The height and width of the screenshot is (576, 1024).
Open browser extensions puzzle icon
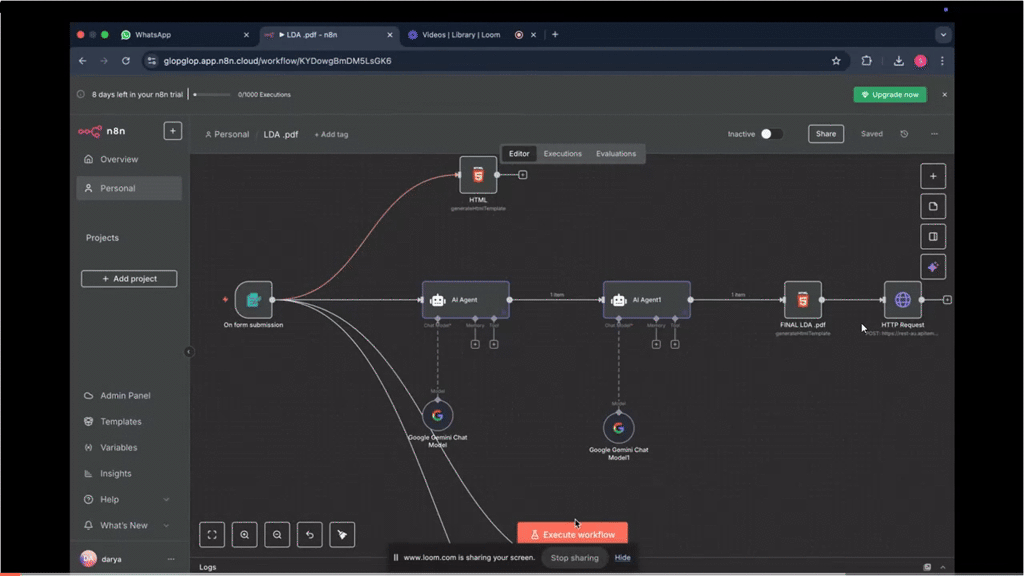(867, 61)
